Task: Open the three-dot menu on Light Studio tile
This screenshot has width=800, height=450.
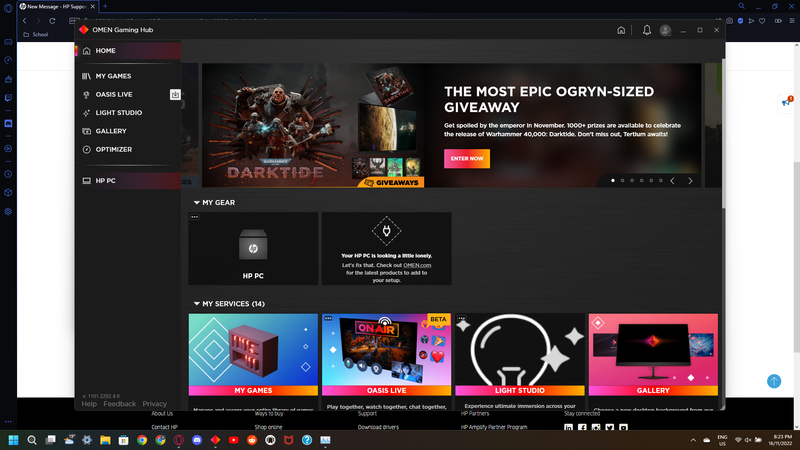Action: point(461,318)
